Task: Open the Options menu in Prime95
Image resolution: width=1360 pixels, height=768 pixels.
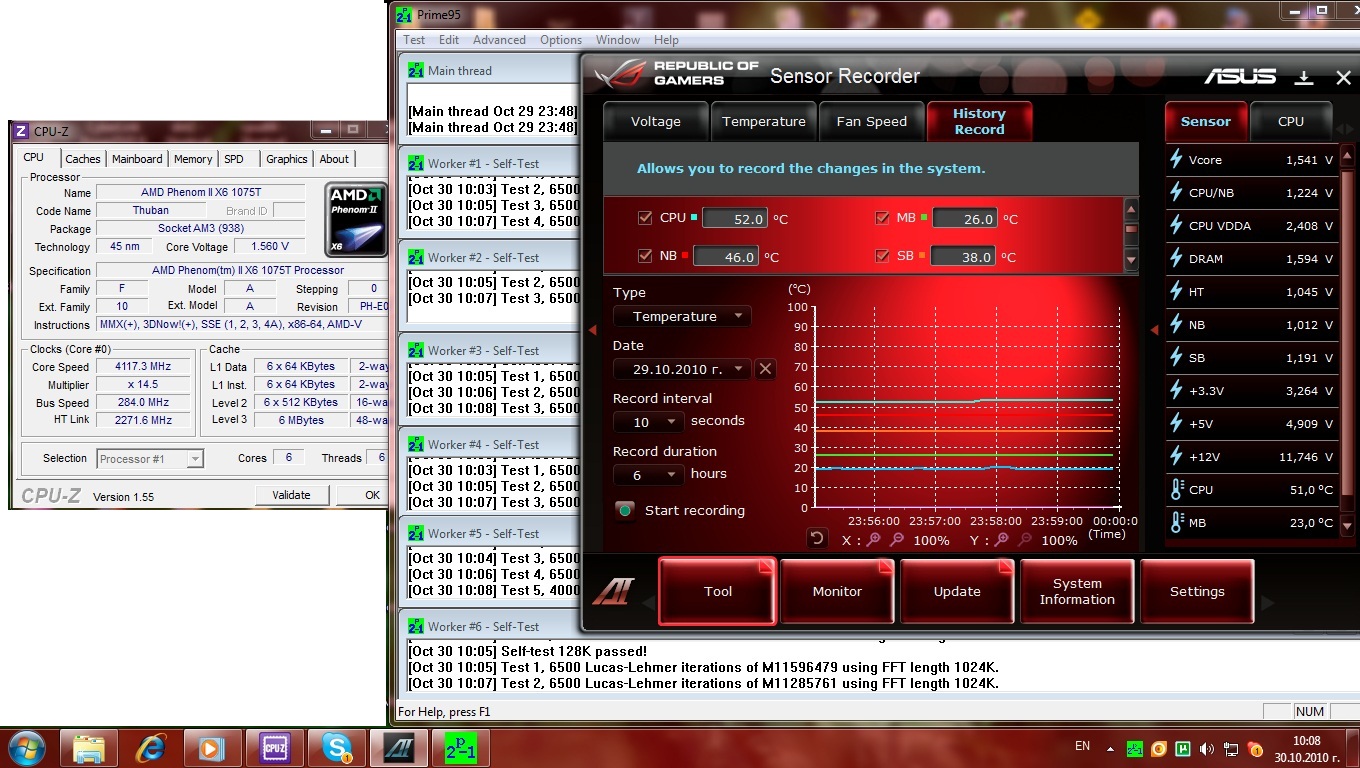Action: (x=561, y=40)
